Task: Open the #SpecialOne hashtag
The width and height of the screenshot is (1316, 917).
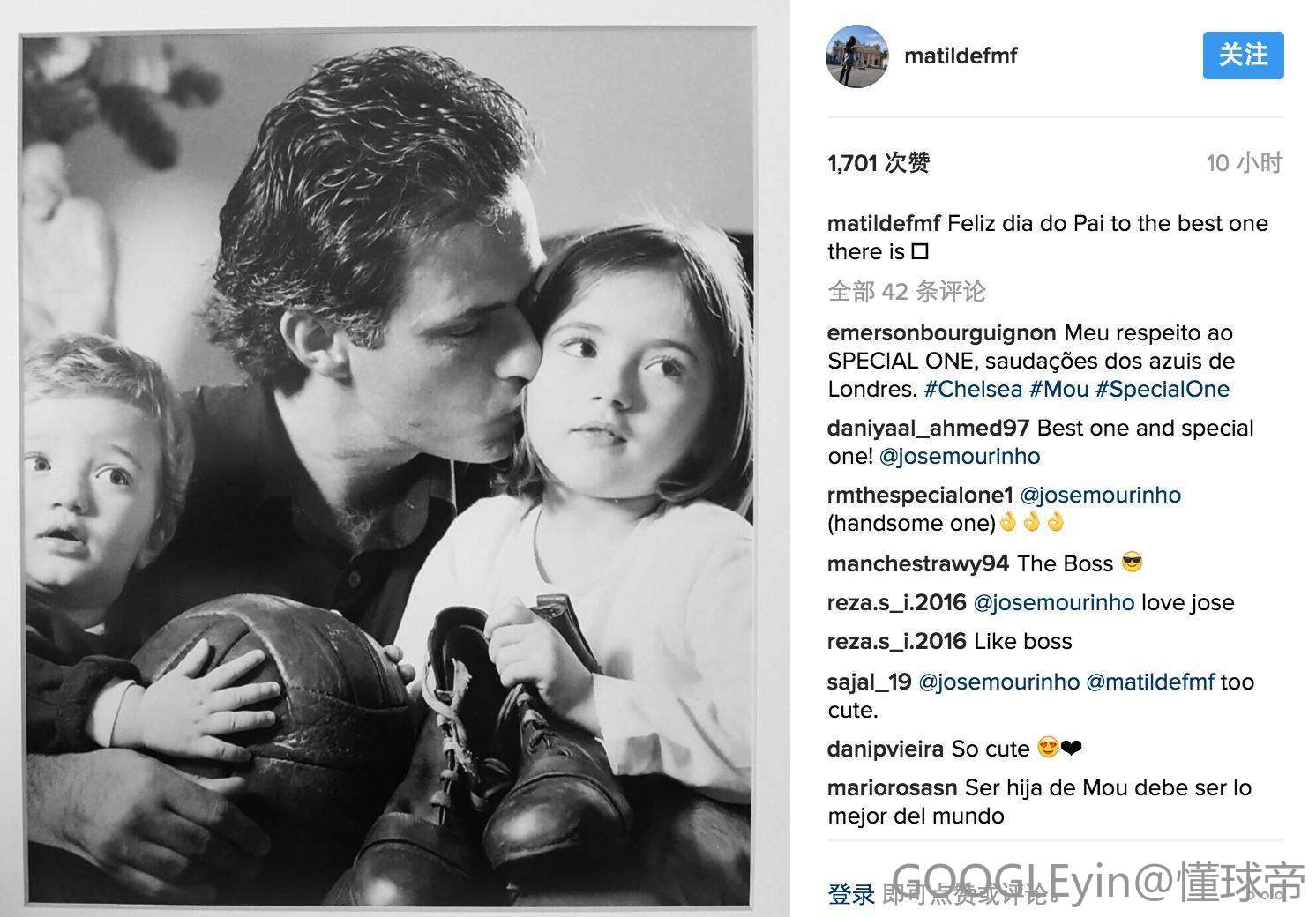Action: coord(1162,389)
